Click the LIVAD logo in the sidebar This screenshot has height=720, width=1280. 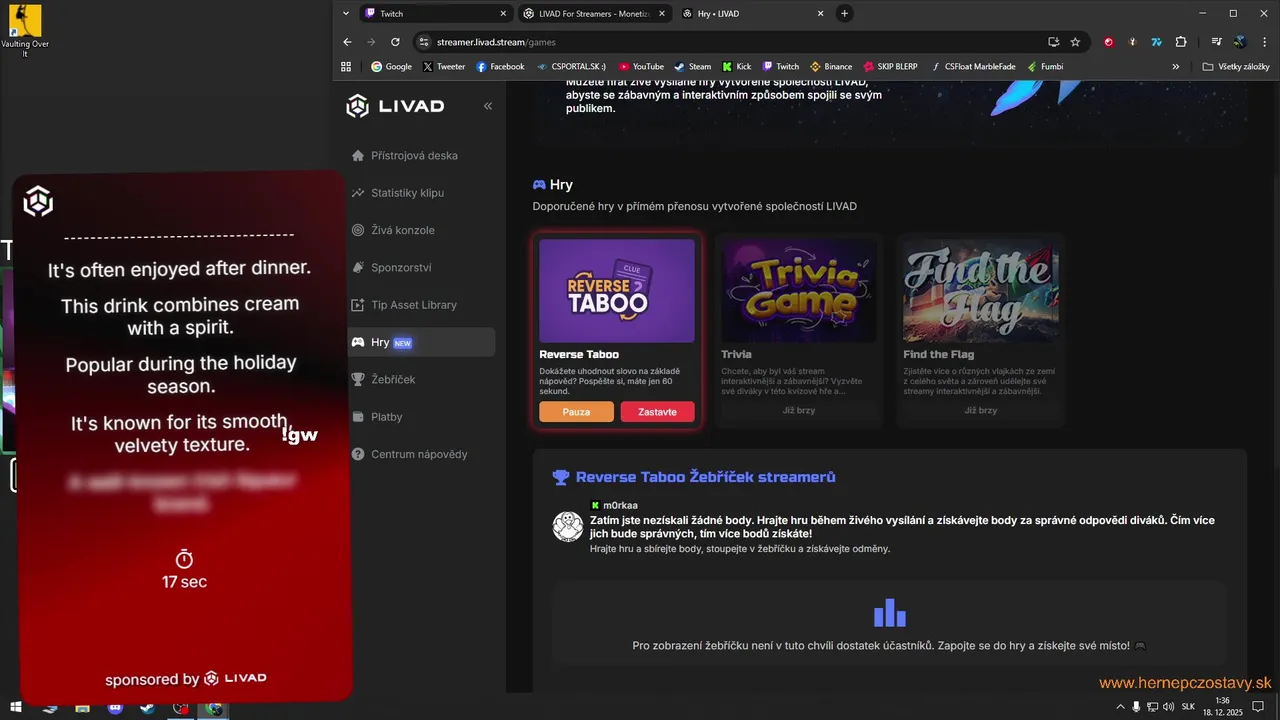coord(395,106)
